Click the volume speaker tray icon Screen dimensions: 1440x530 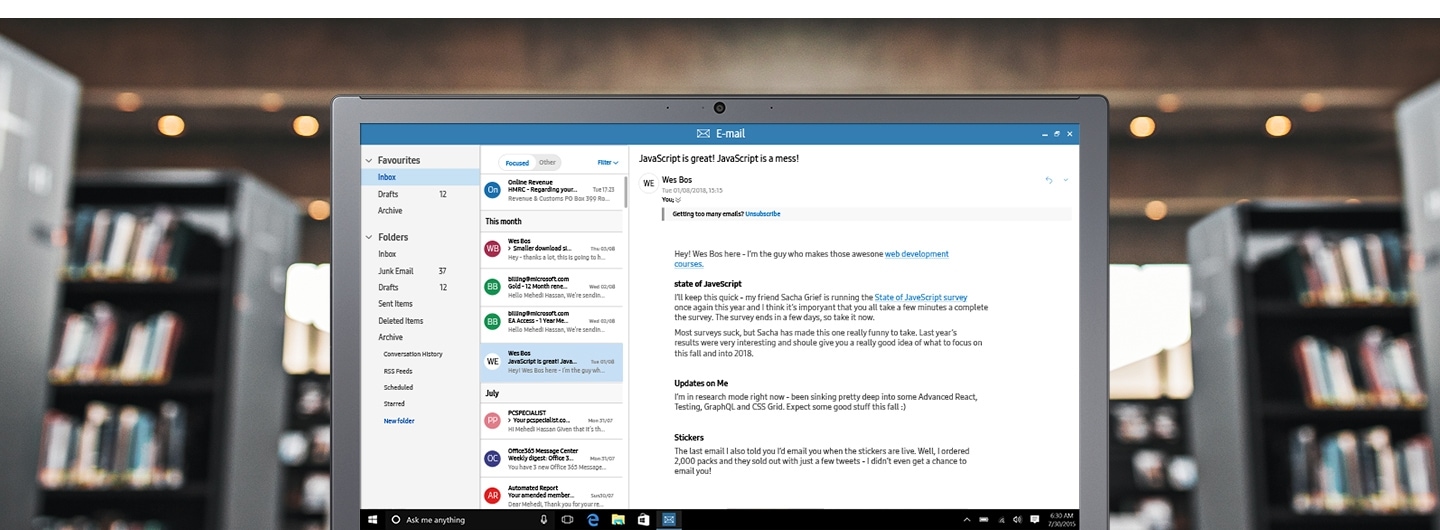pos(1017,520)
